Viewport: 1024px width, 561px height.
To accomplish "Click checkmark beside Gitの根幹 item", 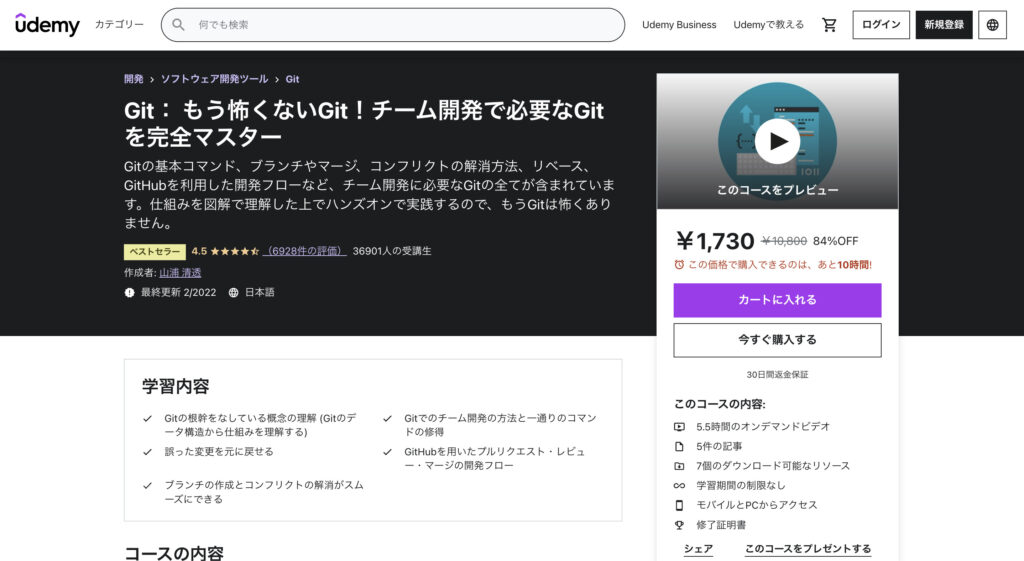I will point(148,419).
